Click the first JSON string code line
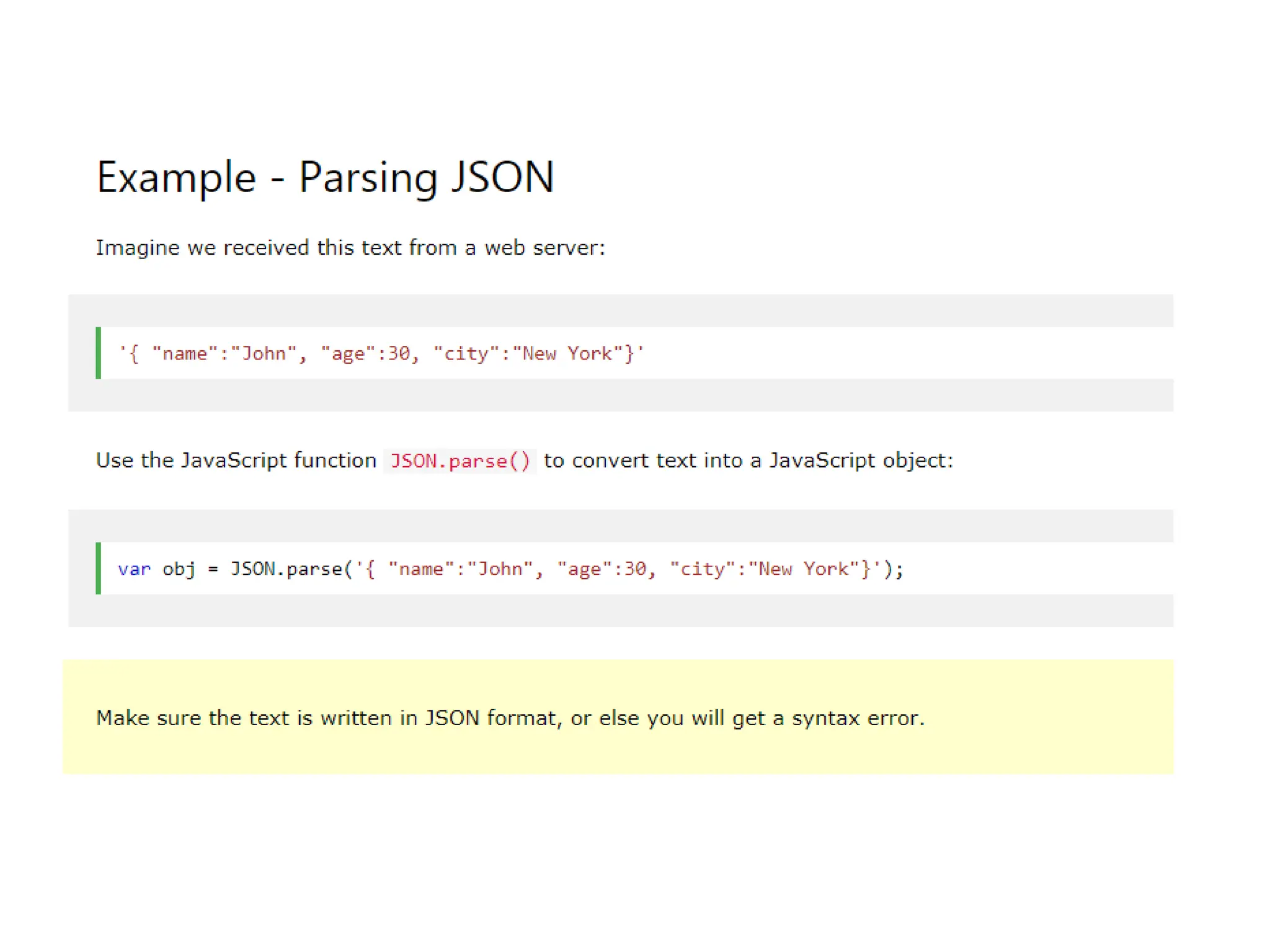1270x952 pixels. pos(381,353)
